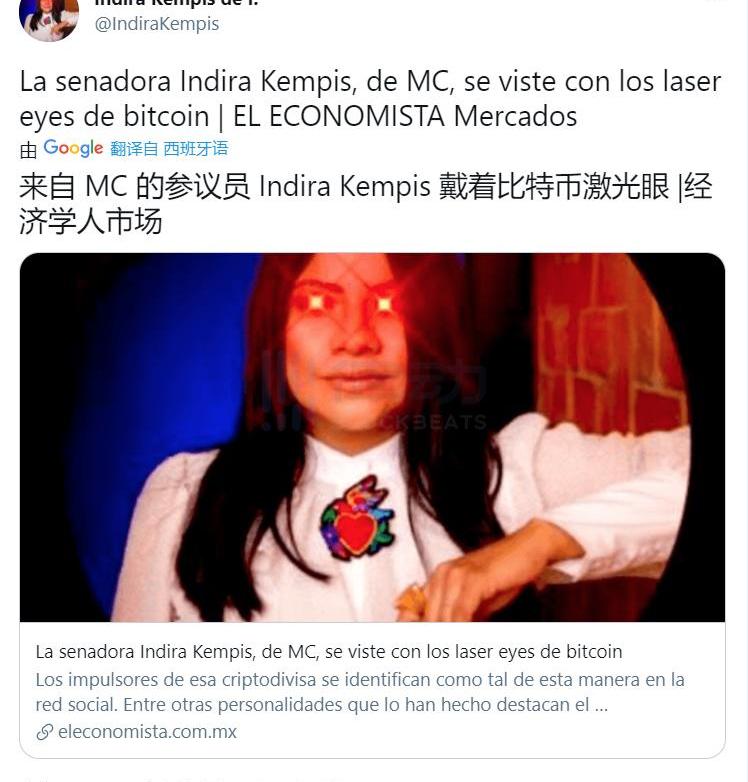
Task: Click description line 'red social. Entre otras'
Action: (322, 705)
